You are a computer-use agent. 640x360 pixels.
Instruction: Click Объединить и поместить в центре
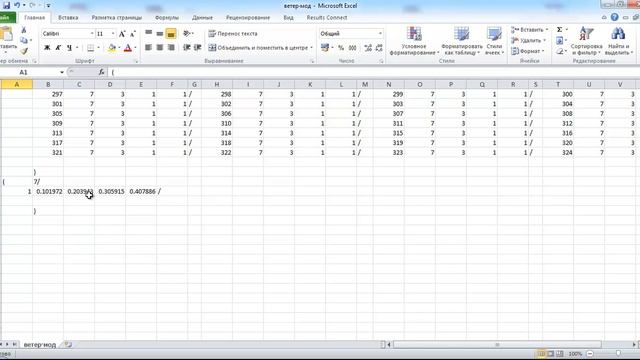click(260, 48)
